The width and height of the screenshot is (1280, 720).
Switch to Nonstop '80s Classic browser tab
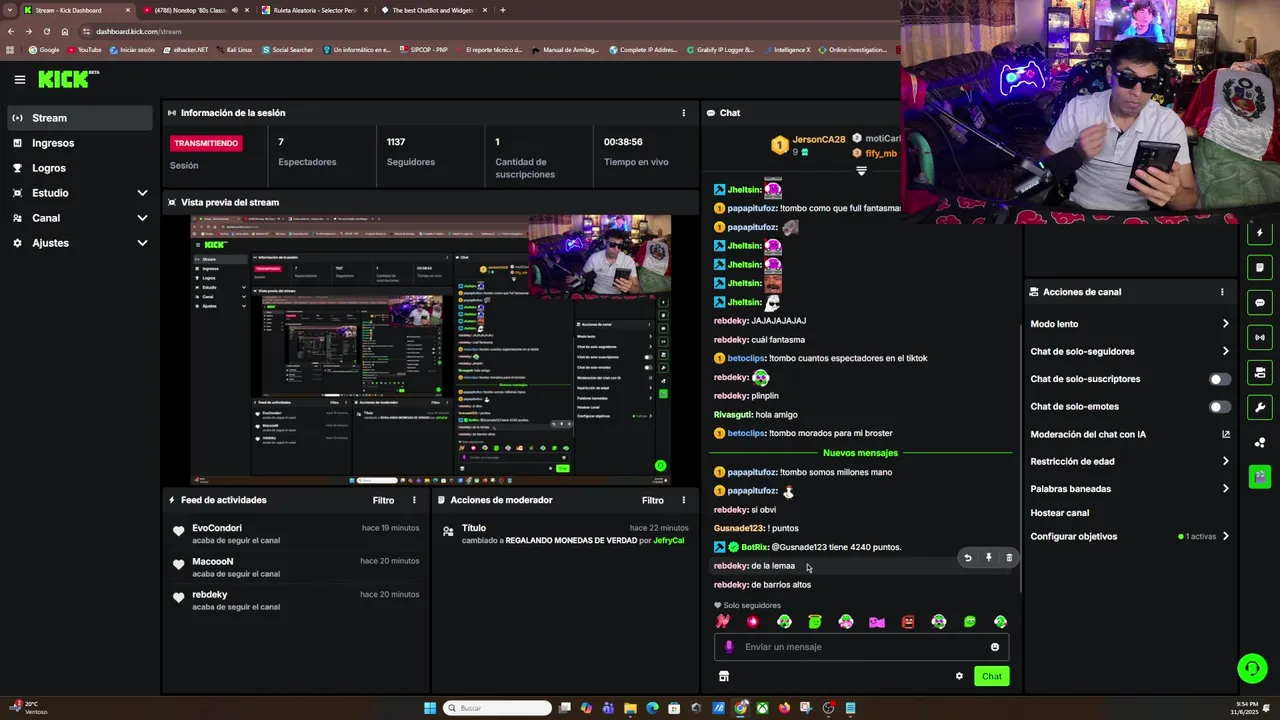tap(196, 10)
